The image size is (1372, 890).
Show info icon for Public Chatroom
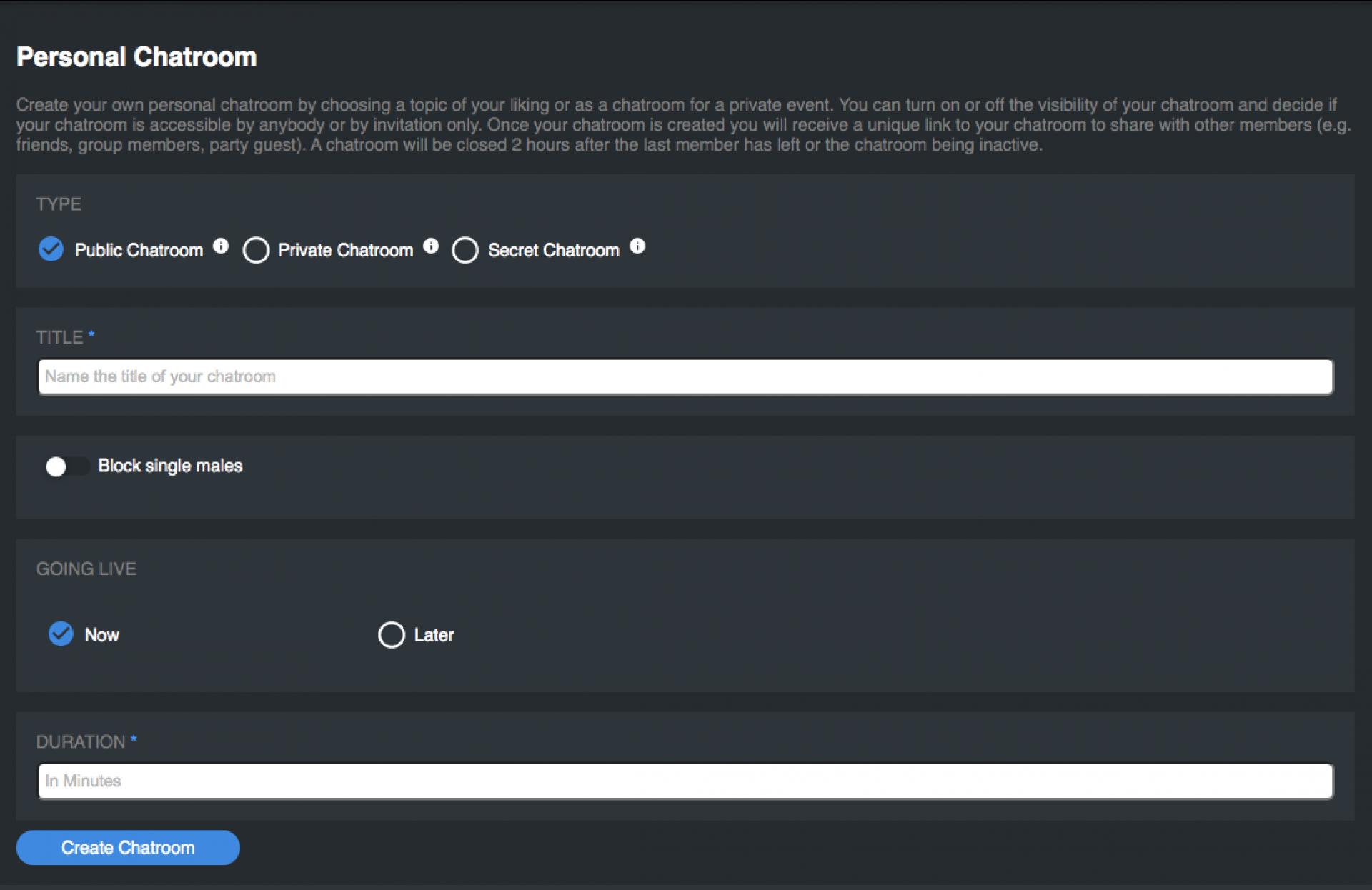[x=221, y=246]
